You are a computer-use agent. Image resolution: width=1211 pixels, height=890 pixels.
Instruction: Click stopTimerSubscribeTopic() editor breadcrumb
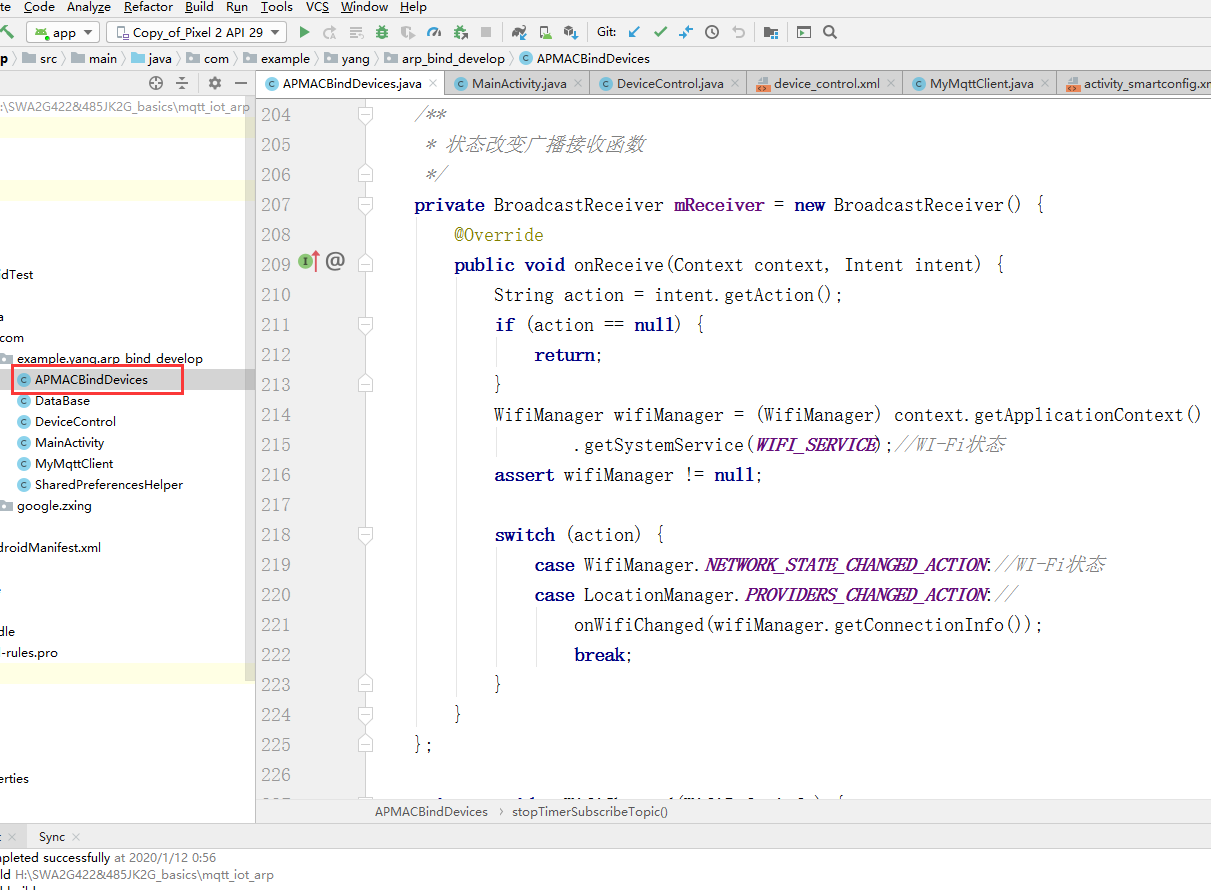coord(590,811)
